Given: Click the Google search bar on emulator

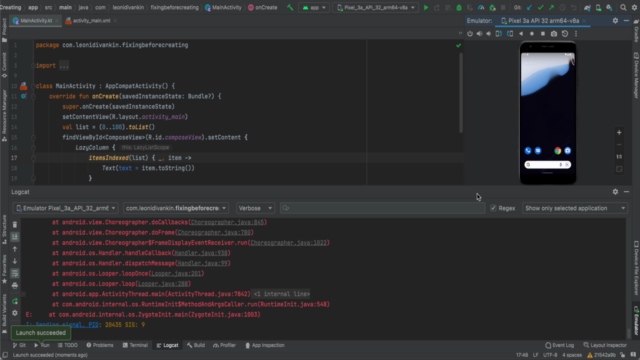Looking at the screenshot, I should click(x=548, y=164).
